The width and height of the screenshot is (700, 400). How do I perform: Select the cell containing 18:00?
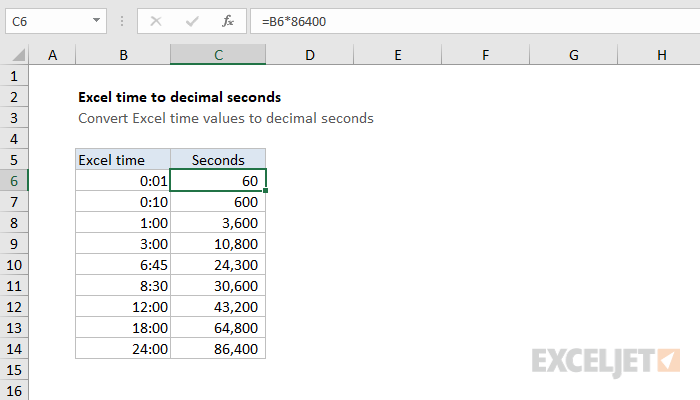click(123, 328)
